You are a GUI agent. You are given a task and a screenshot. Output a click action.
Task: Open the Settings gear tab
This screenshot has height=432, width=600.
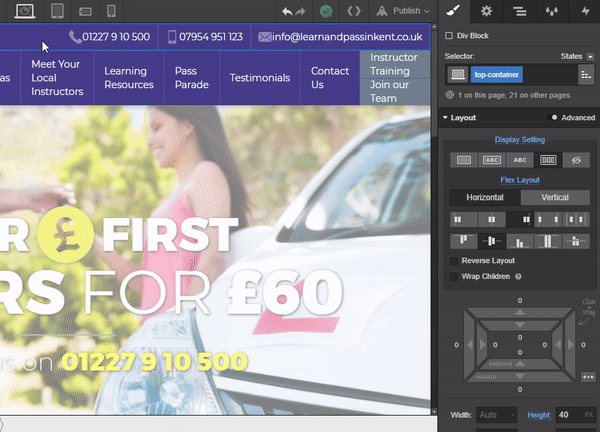click(486, 11)
